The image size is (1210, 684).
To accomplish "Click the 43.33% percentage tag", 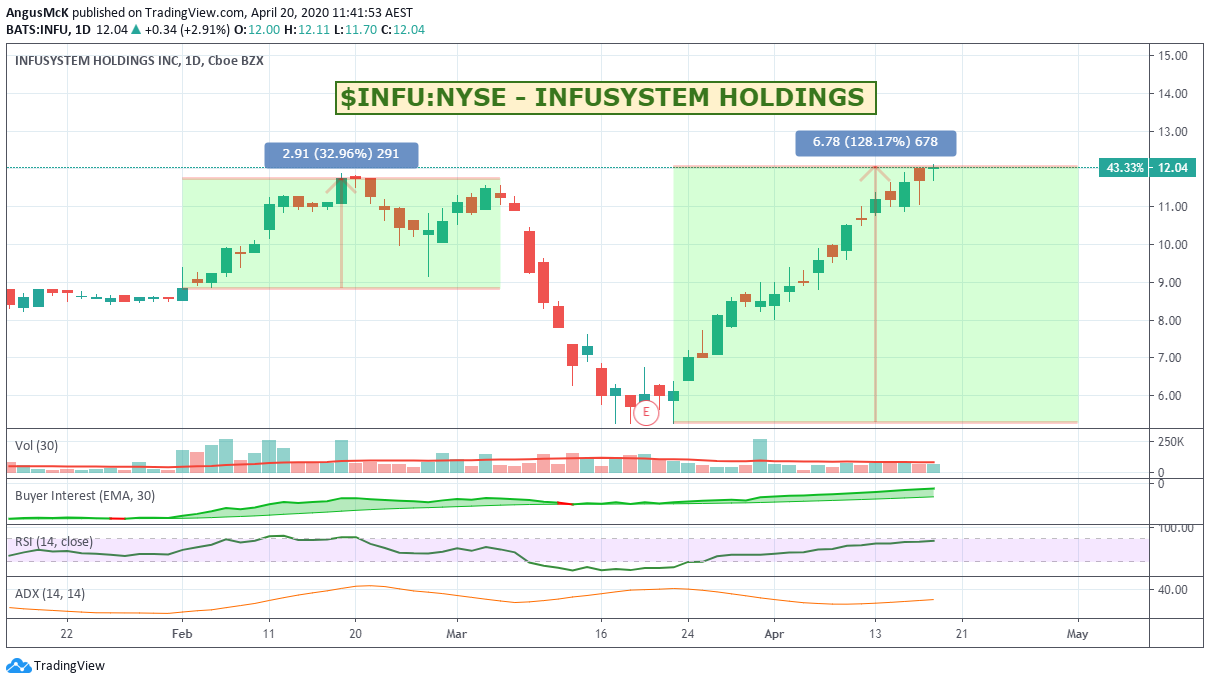I will [1125, 168].
